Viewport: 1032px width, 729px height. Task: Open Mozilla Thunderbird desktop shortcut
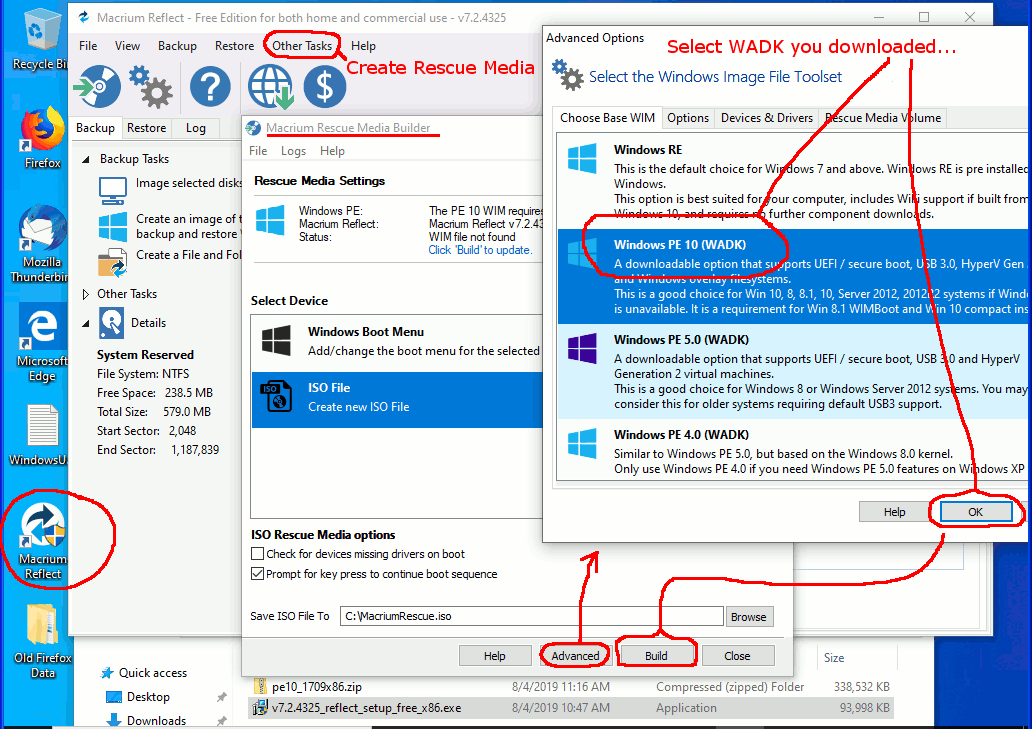(x=41, y=245)
